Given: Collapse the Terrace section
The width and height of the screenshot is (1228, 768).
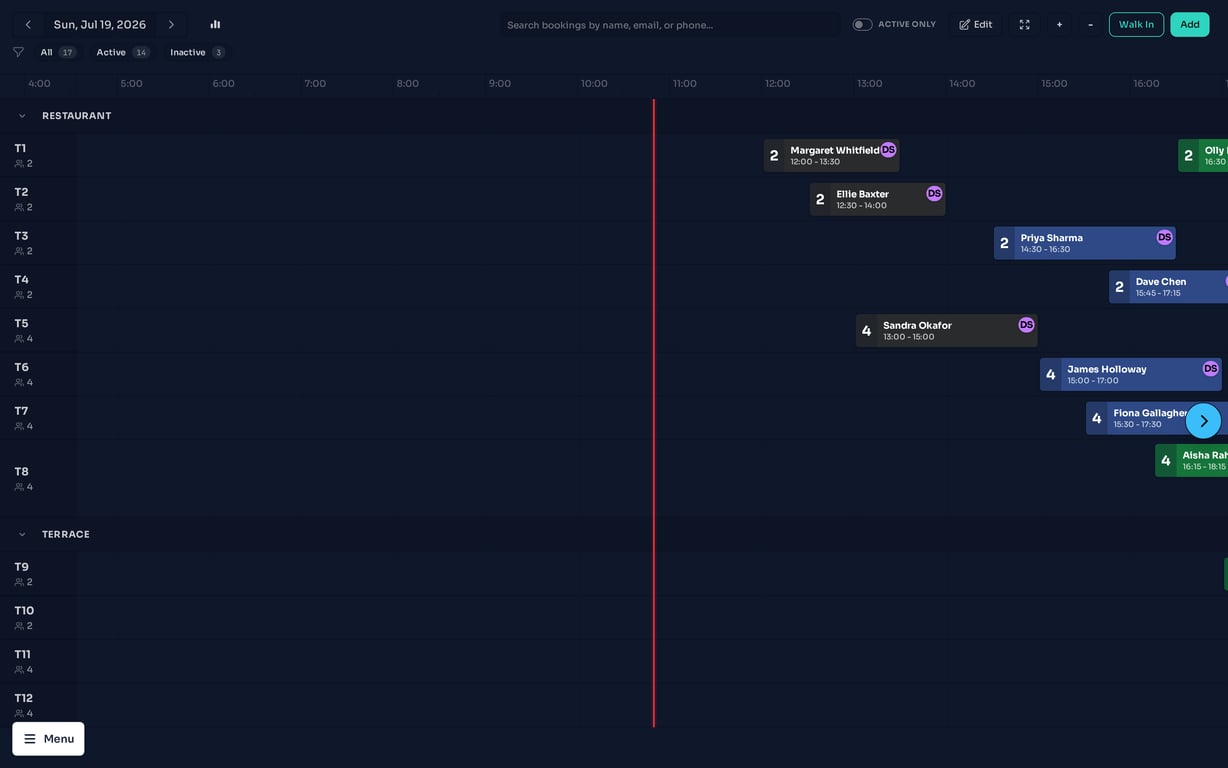Looking at the screenshot, I should (x=22, y=535).
